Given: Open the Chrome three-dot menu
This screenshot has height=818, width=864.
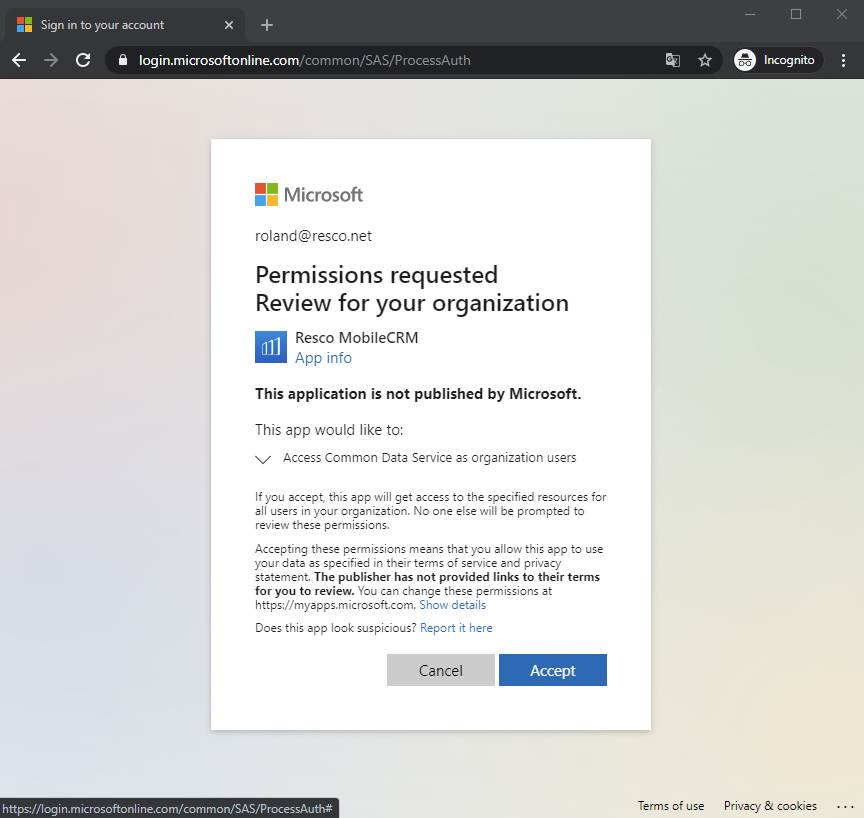Looking at the screenshot, I should click(x=843, y=60).
